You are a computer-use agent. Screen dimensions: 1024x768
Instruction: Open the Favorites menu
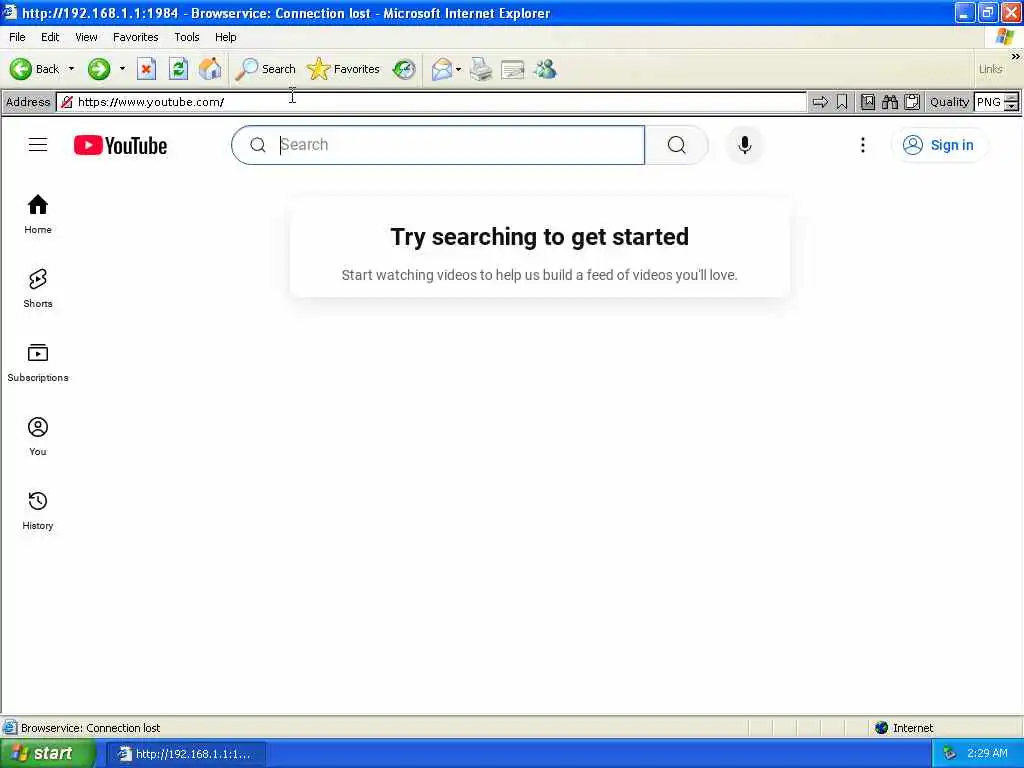pyautogui.click(x=135, y=37)
